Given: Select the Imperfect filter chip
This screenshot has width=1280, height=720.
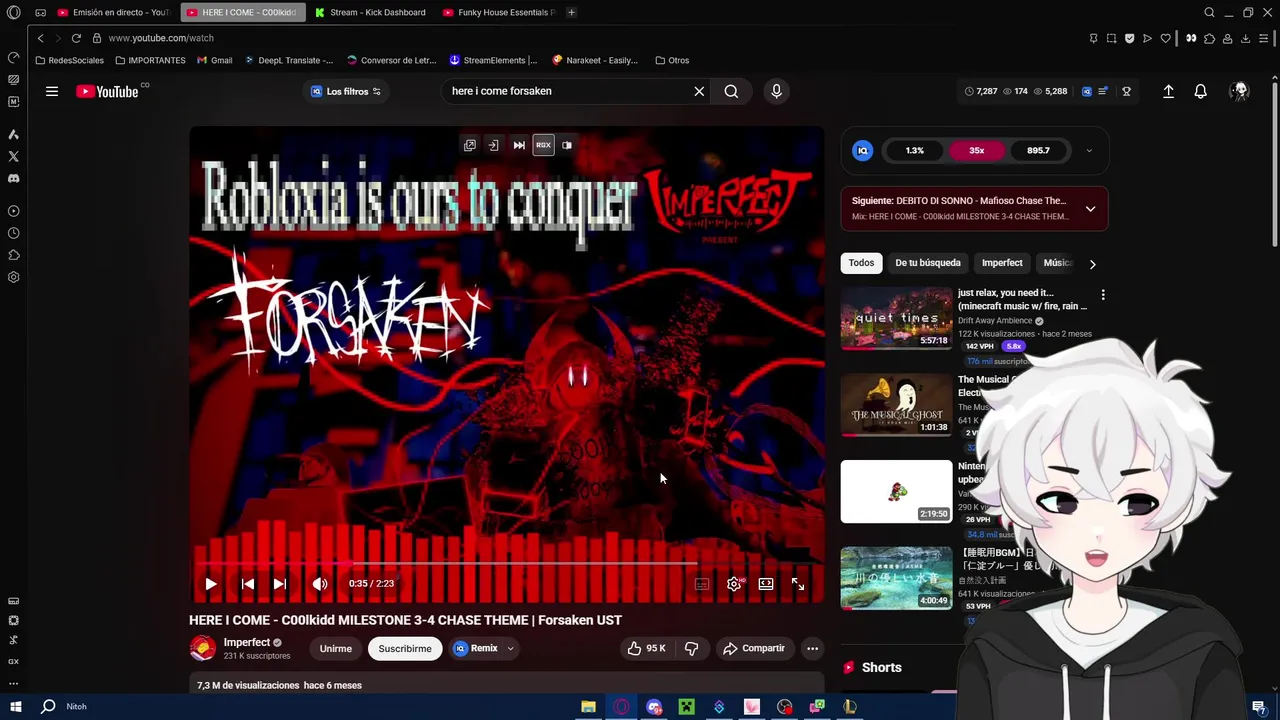Looking at the screenshot, I should tap(1002, 263).
